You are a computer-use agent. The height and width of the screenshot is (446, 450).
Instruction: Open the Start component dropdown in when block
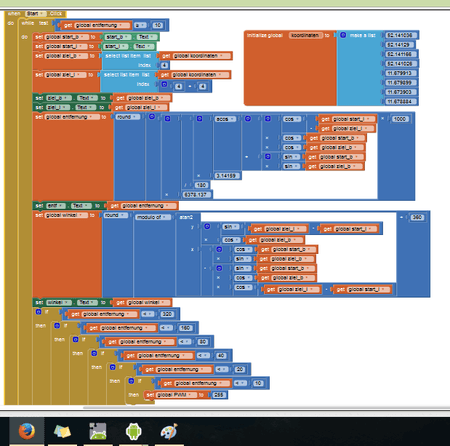pos(35,14)
